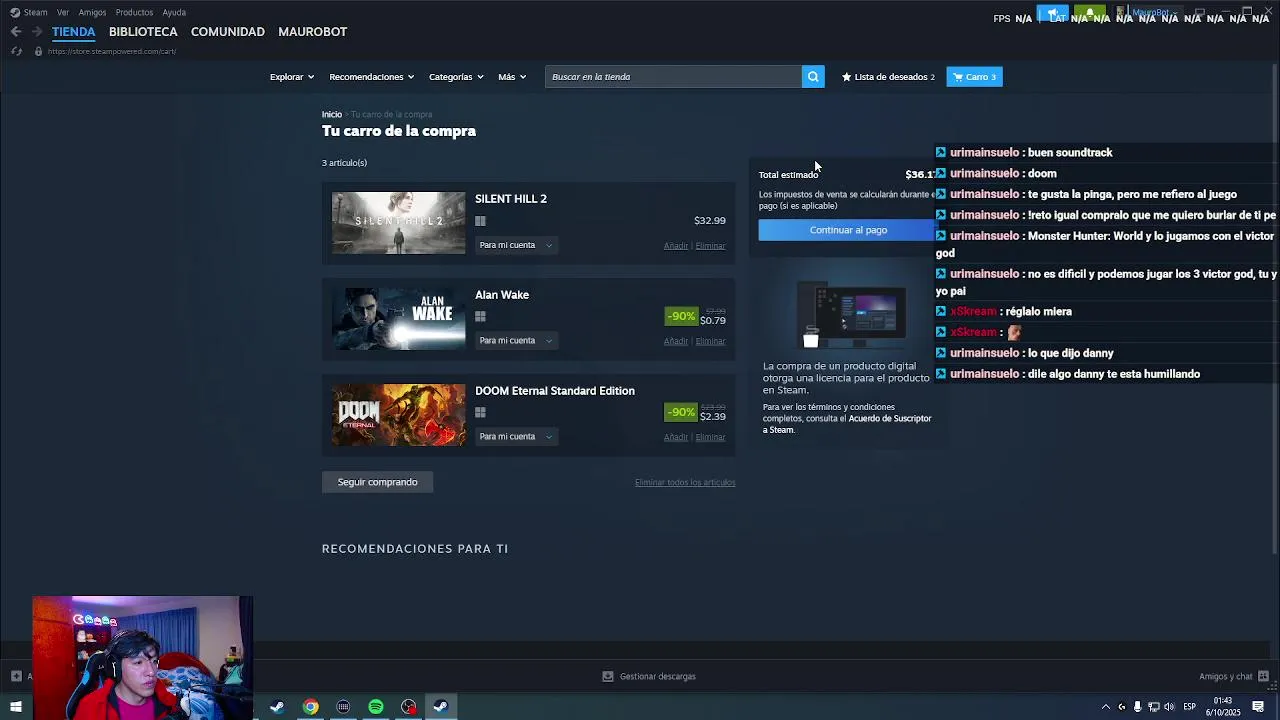Viewport: 1280px width, 720px height.
Task: Open OBS icon with red dot in taskbar
Action: (409, 707)
